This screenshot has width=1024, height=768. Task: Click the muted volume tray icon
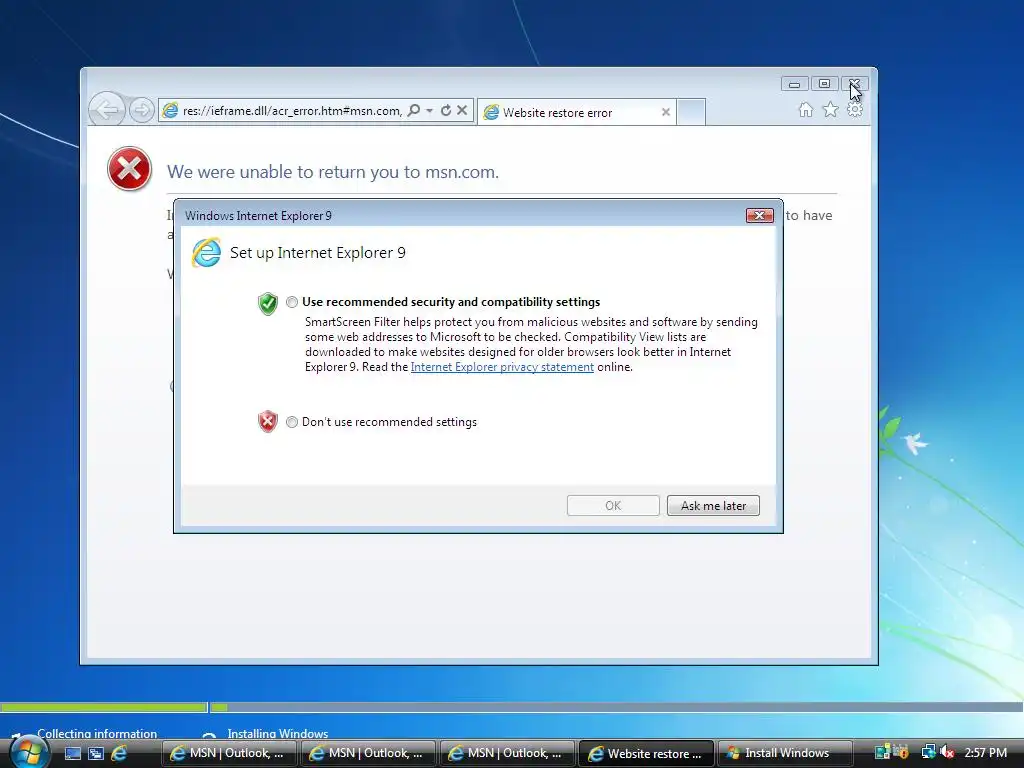pos(948,753)
